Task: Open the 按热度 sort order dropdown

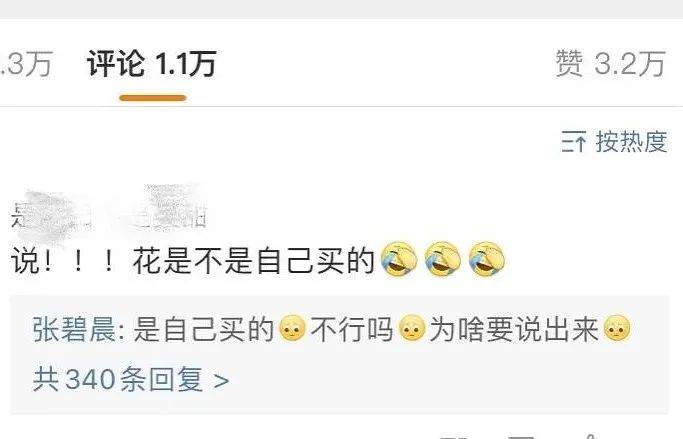Action: tap(614, 142)
